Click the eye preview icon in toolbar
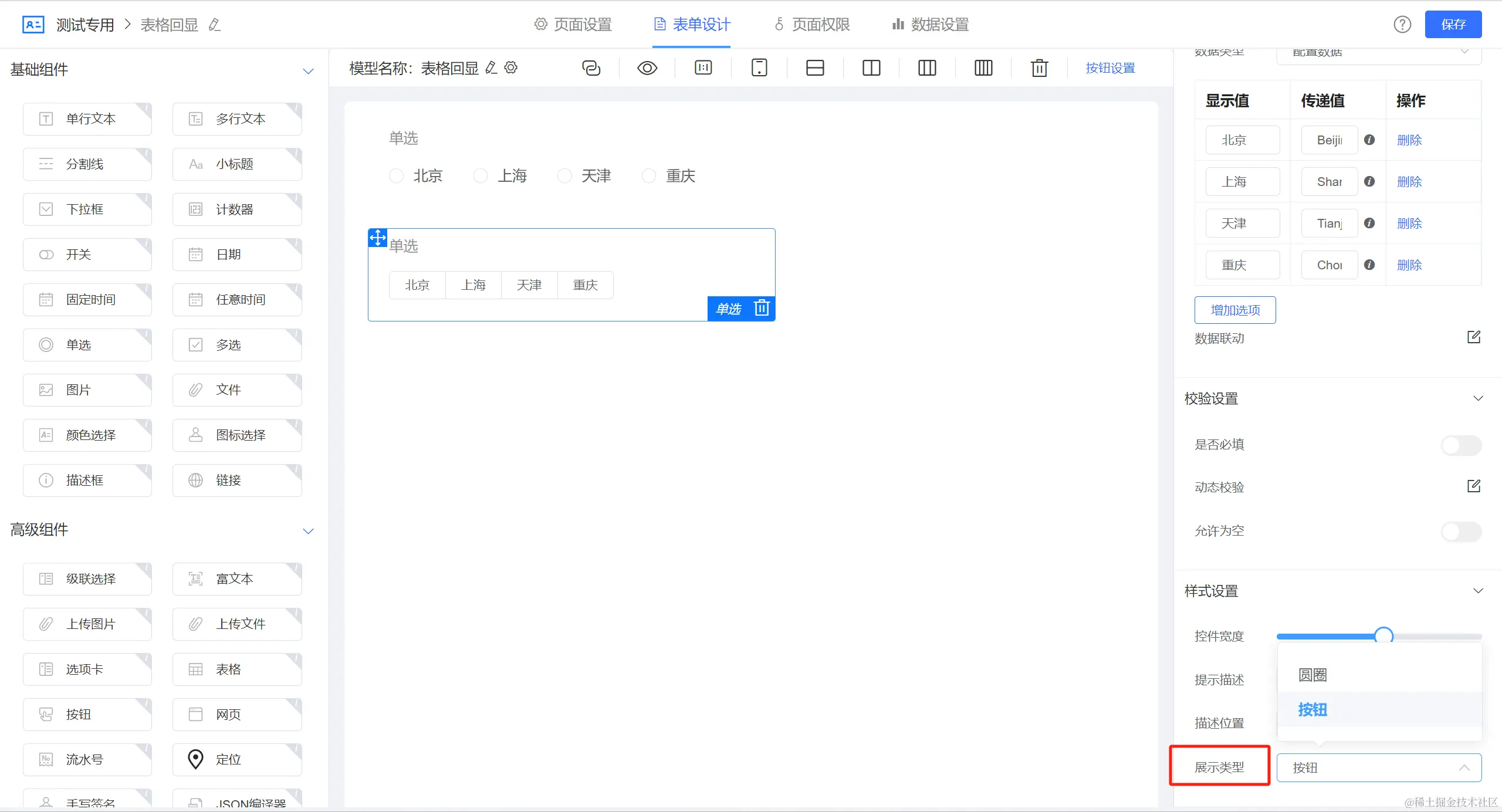Viewport: 1502px width, 812px height. [x=647, y=68]
